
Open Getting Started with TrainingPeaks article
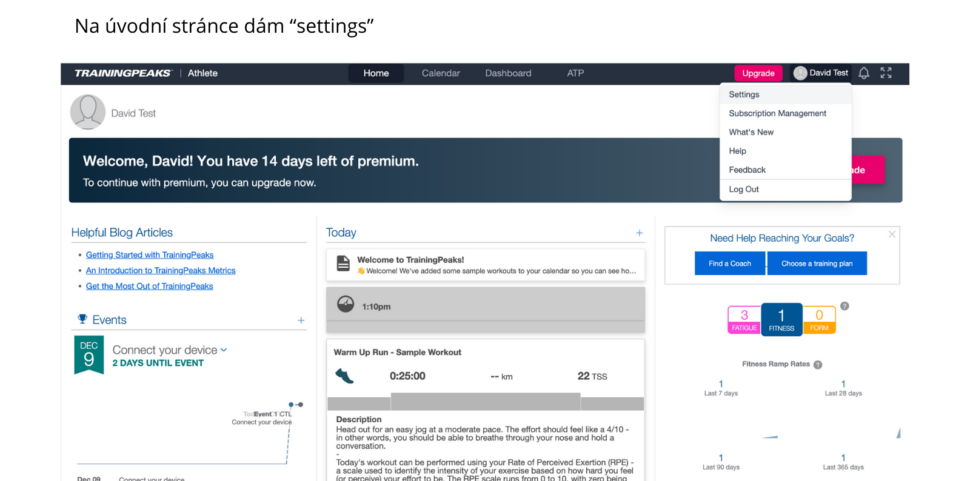[150, 255]
